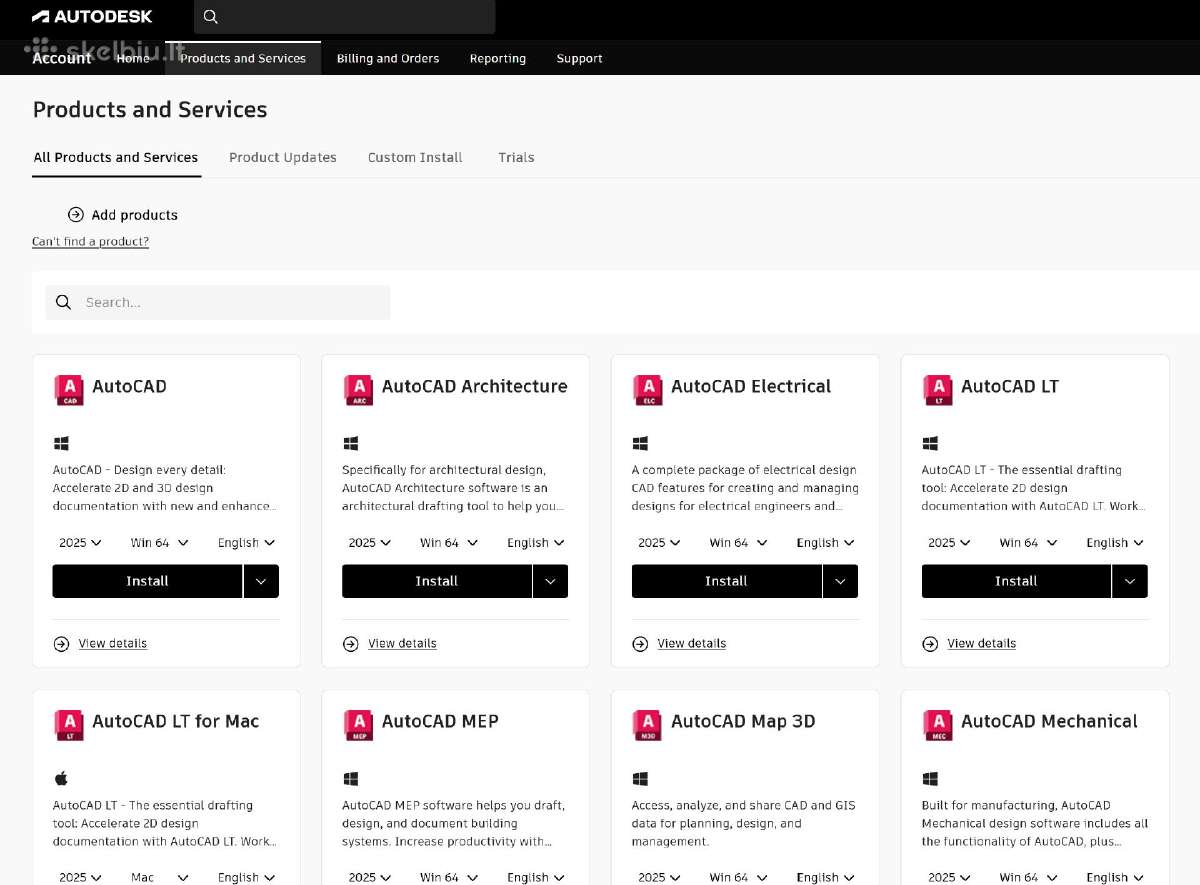
Task: Switch to Custom Install tab
Action: tap(415, 157)
